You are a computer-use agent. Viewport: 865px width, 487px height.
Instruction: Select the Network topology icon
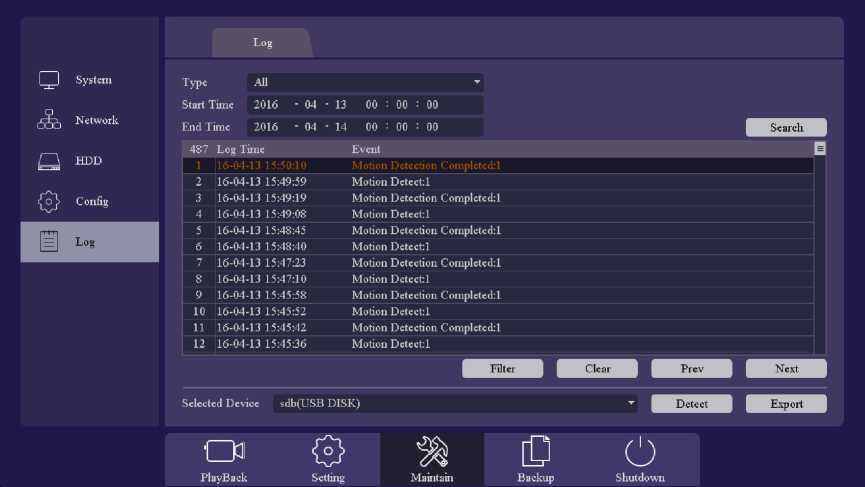click(49, 120)
